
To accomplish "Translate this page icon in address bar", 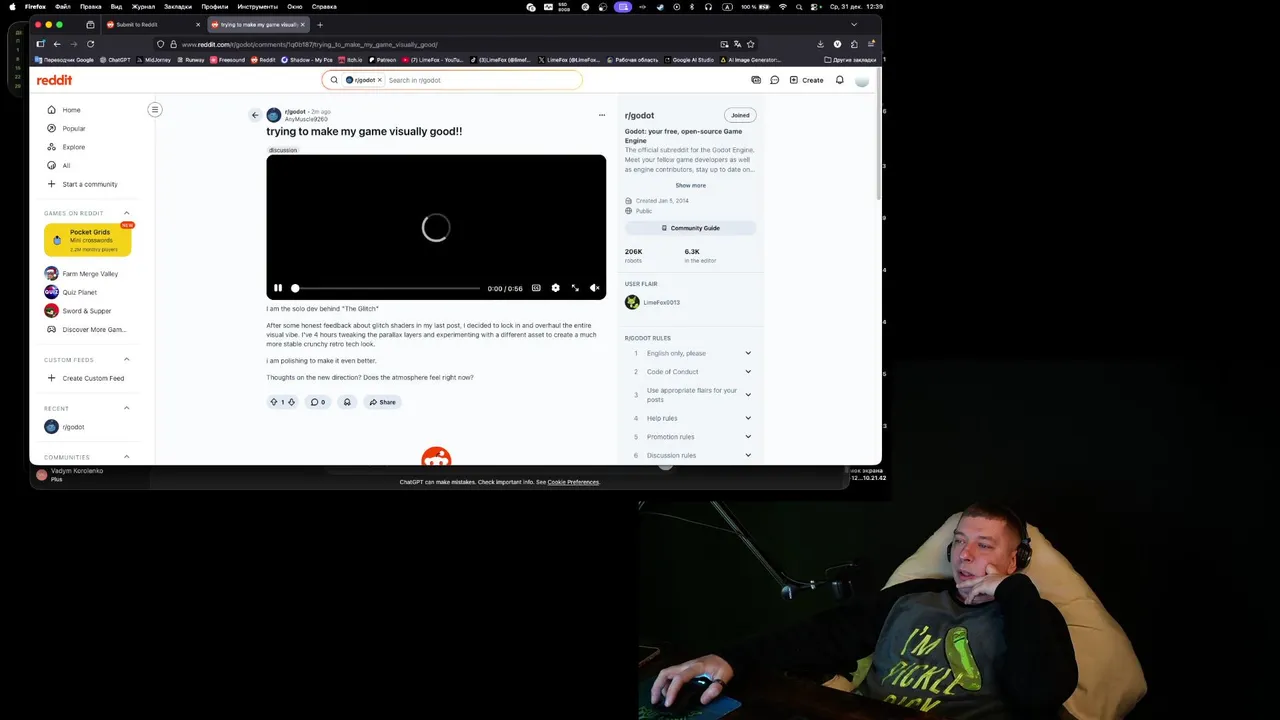I will pos(737,44).
